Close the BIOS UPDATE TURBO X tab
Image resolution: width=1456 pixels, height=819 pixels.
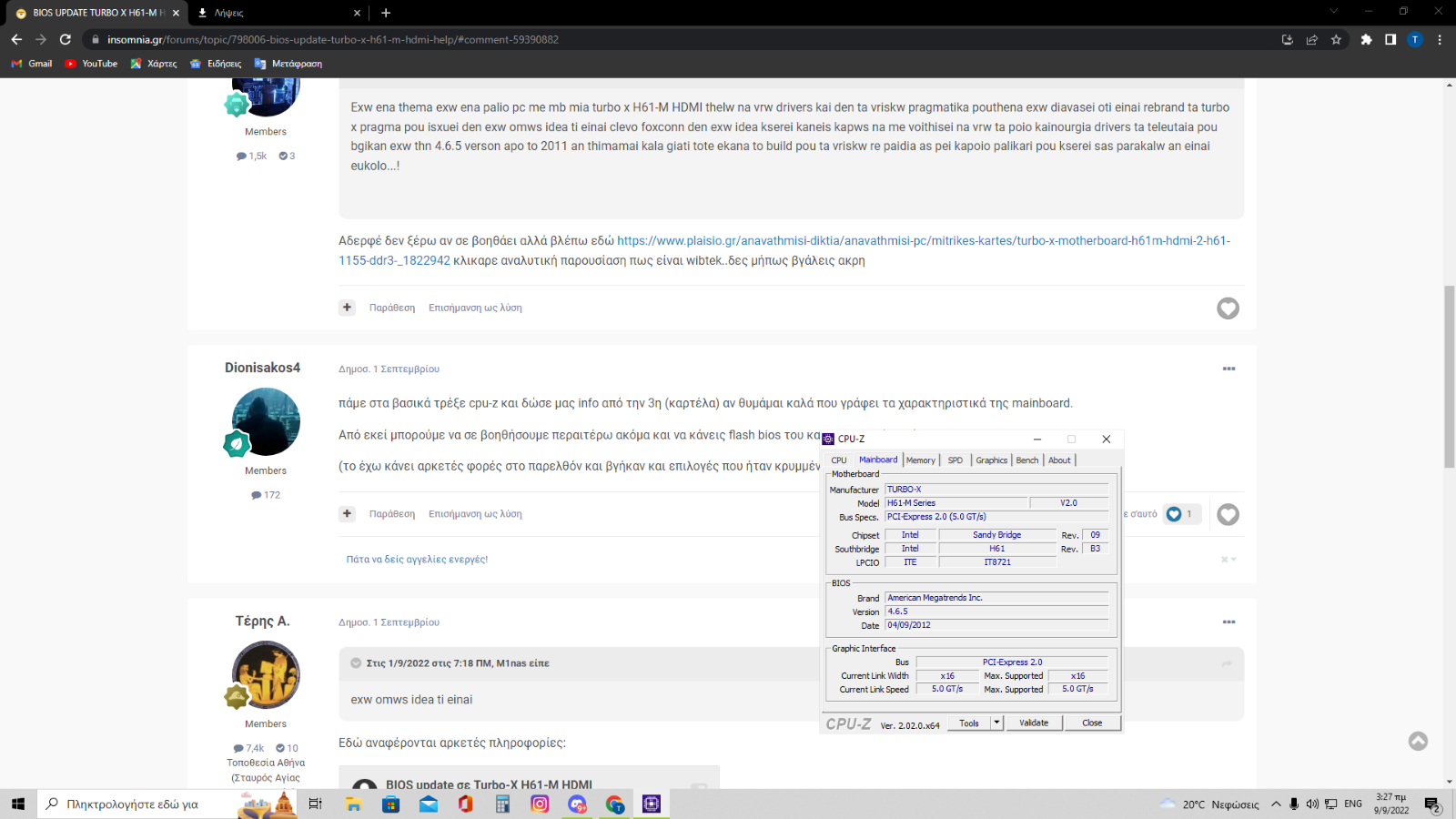176,13
